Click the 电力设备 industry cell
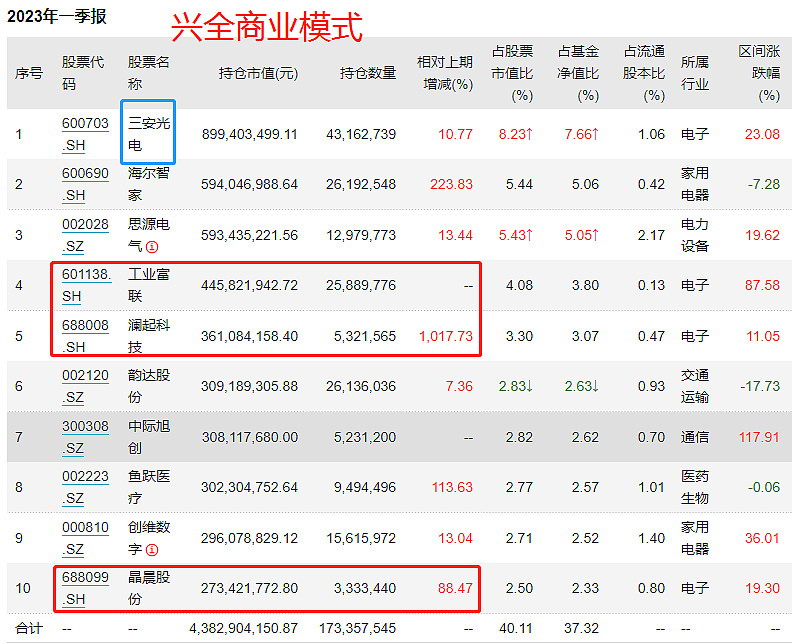792x644 pixels. pyautogui.click(x=695, y=235)
